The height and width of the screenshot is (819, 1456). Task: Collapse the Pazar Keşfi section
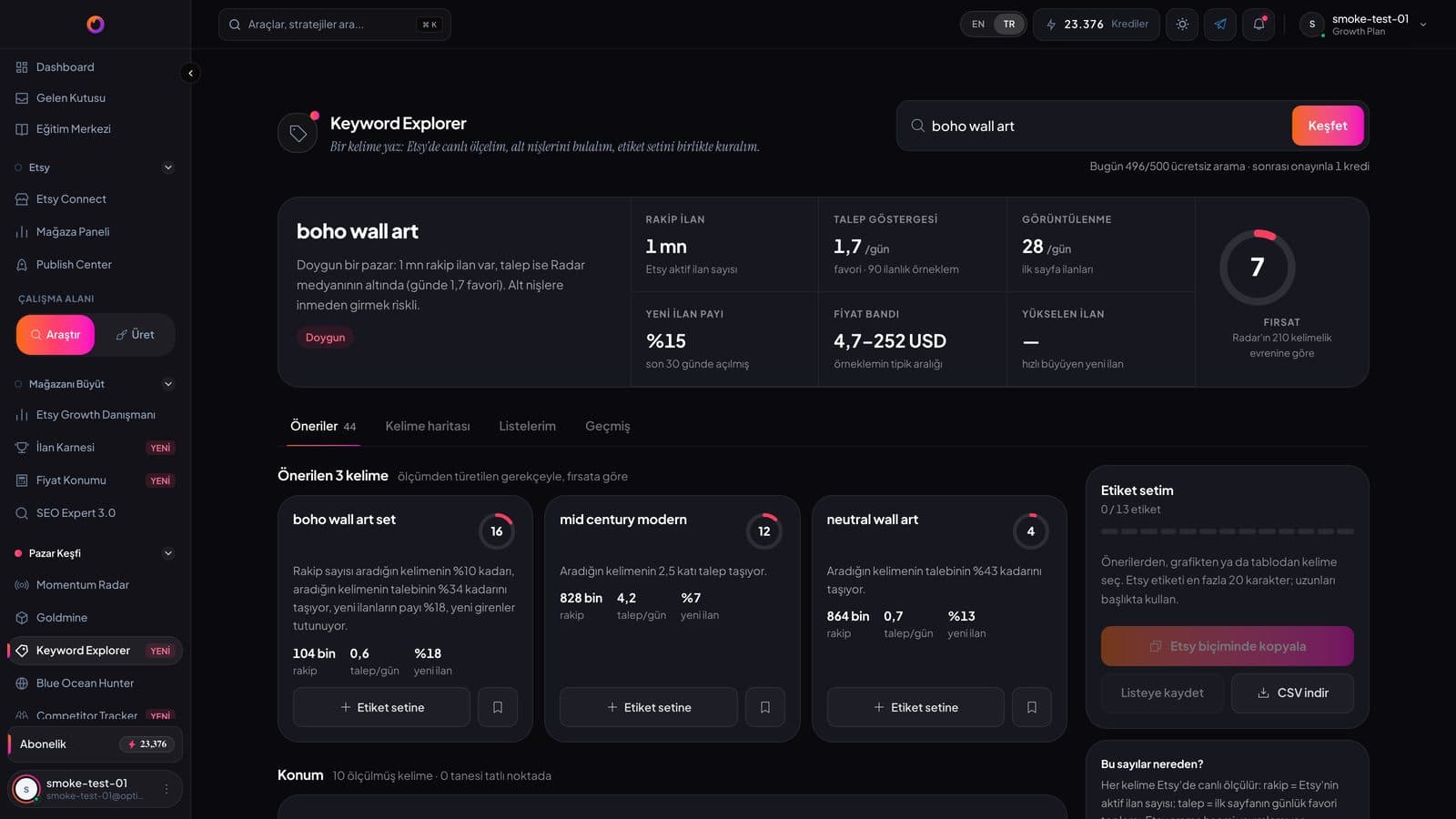(x=167, y=553)
